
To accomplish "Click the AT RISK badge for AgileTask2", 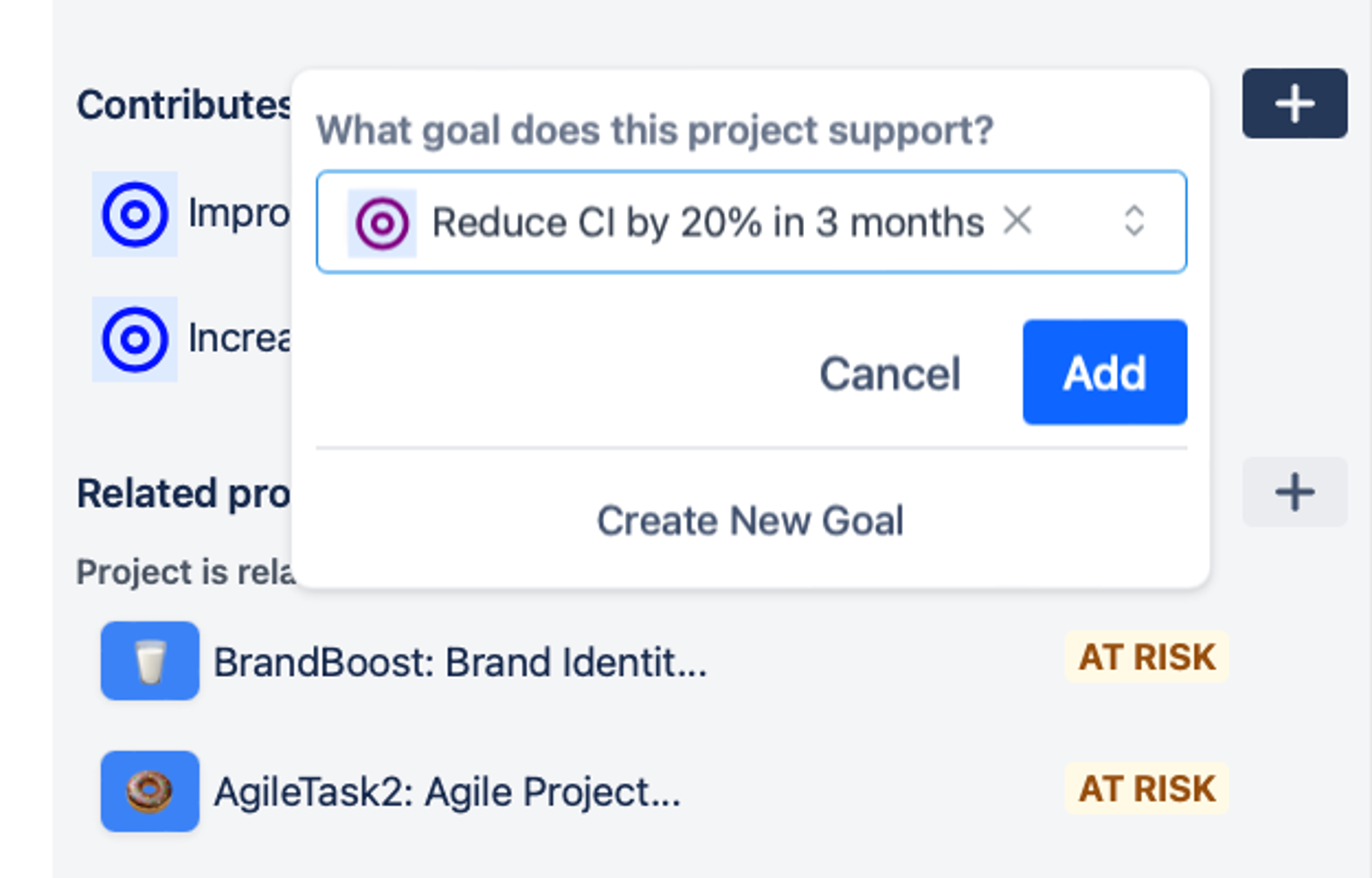I will 1147,789.
